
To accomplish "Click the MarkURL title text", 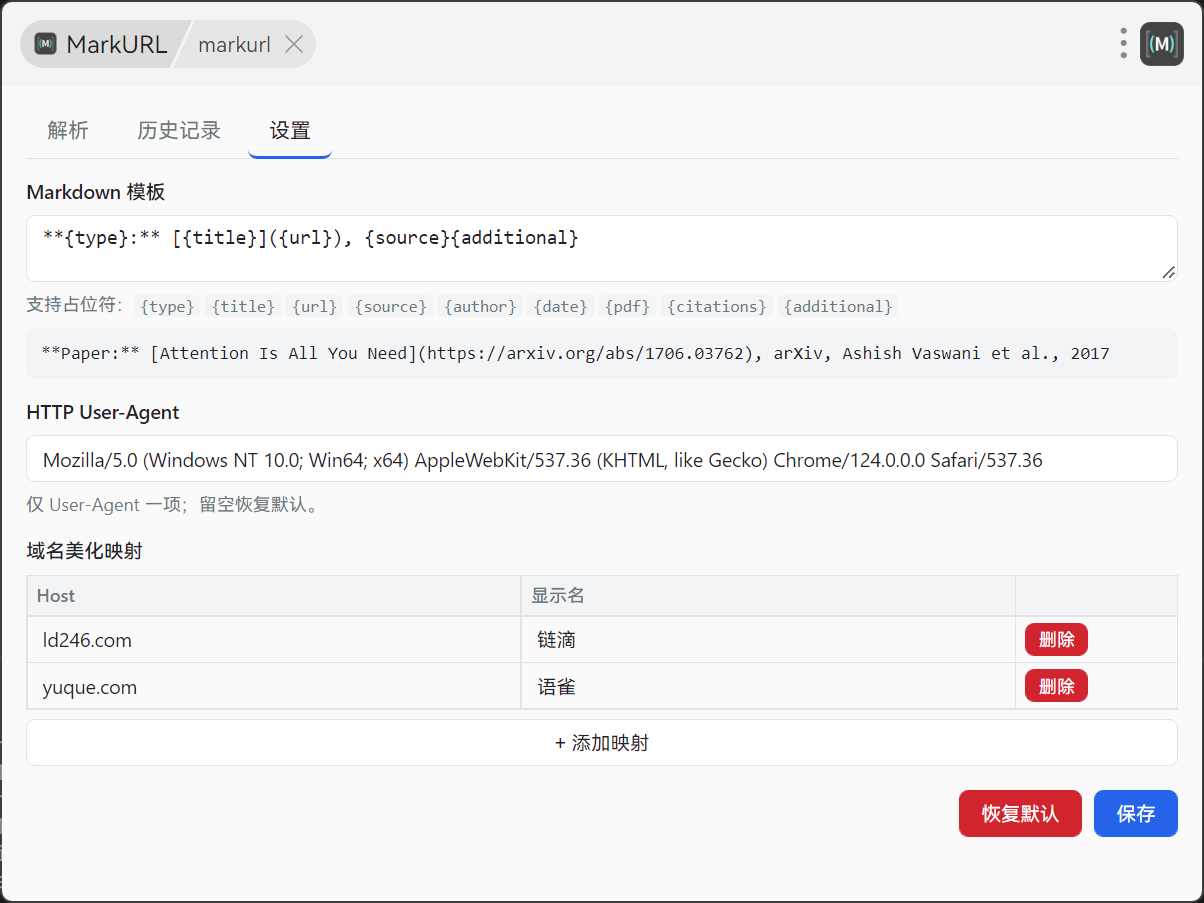I will coord(117,44).
